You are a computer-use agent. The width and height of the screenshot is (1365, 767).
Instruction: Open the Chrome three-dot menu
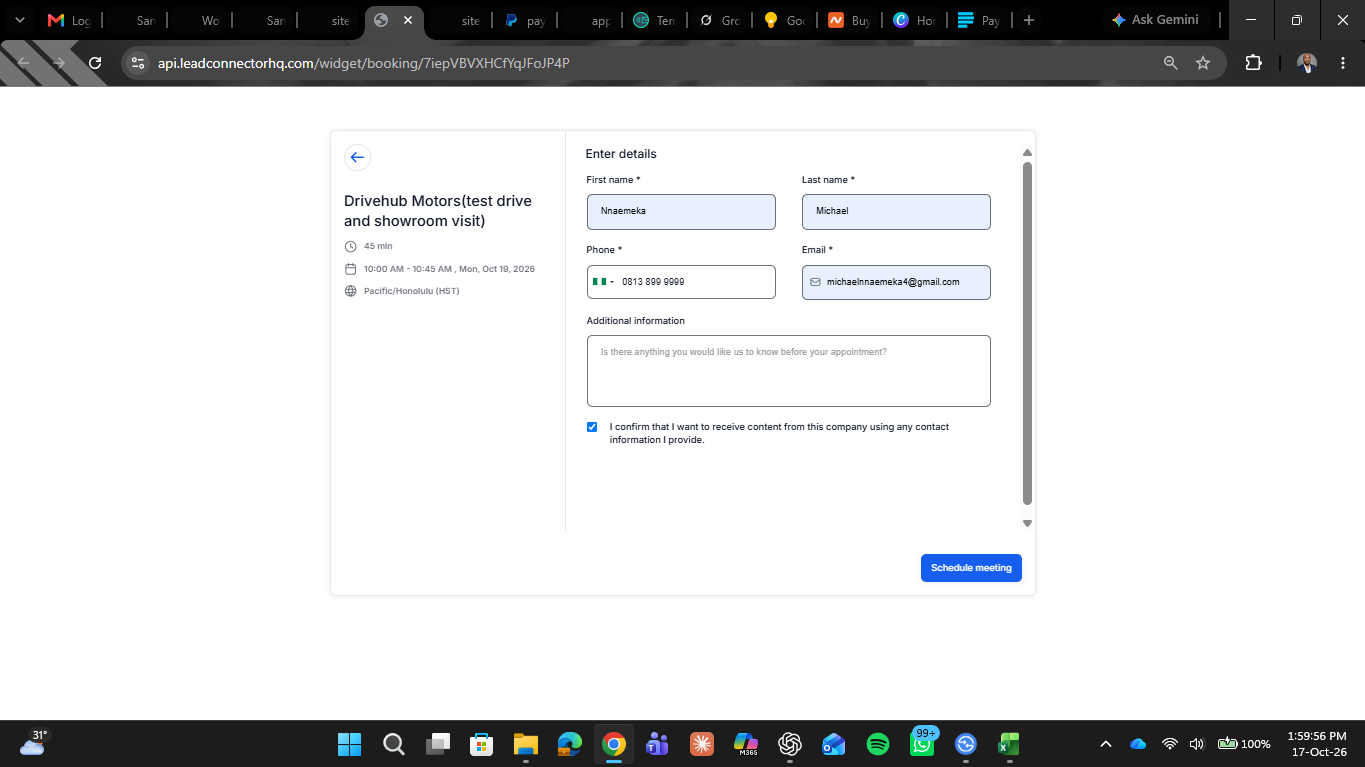coord(1341,63)
